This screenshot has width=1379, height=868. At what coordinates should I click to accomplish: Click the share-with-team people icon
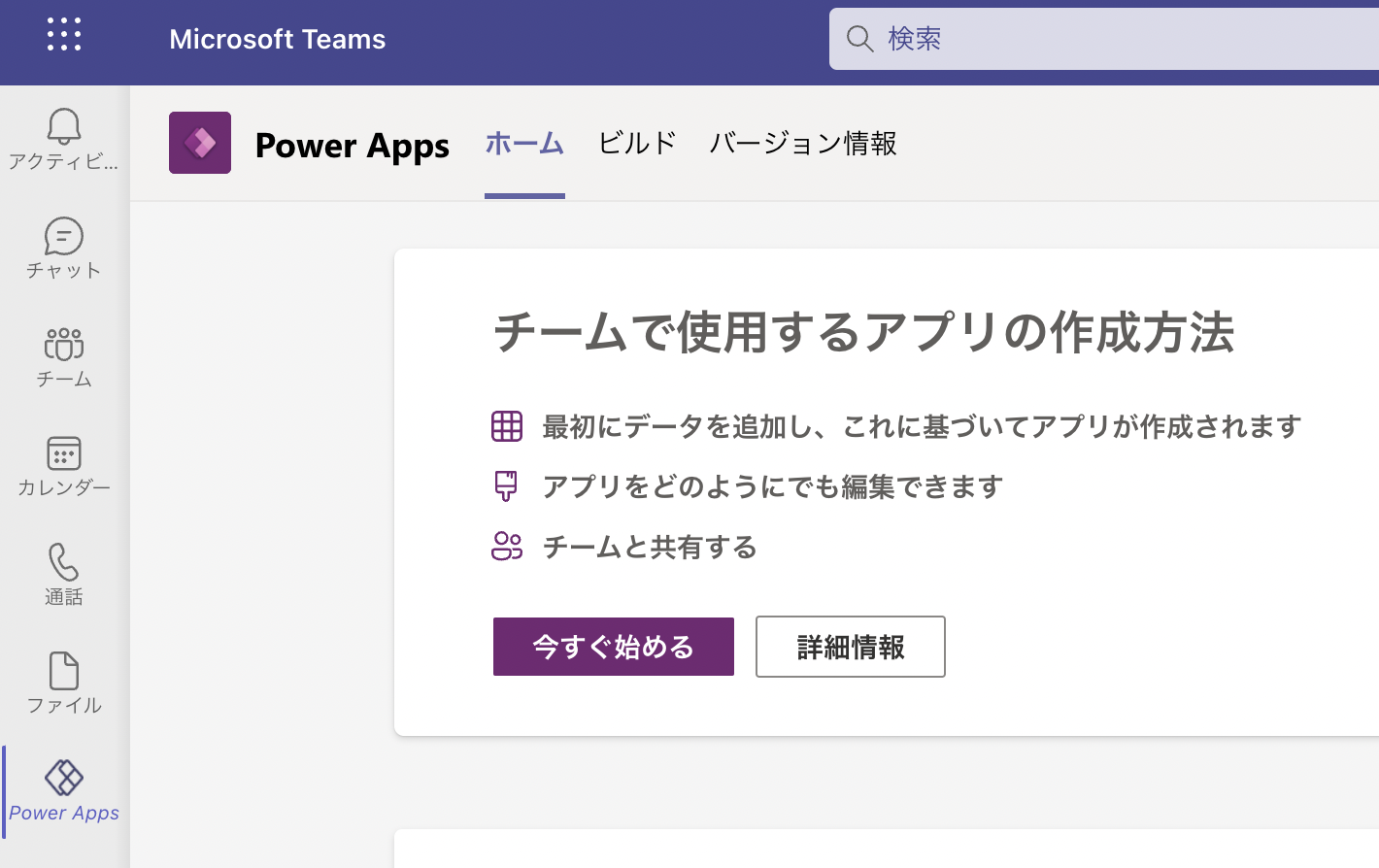507,547
